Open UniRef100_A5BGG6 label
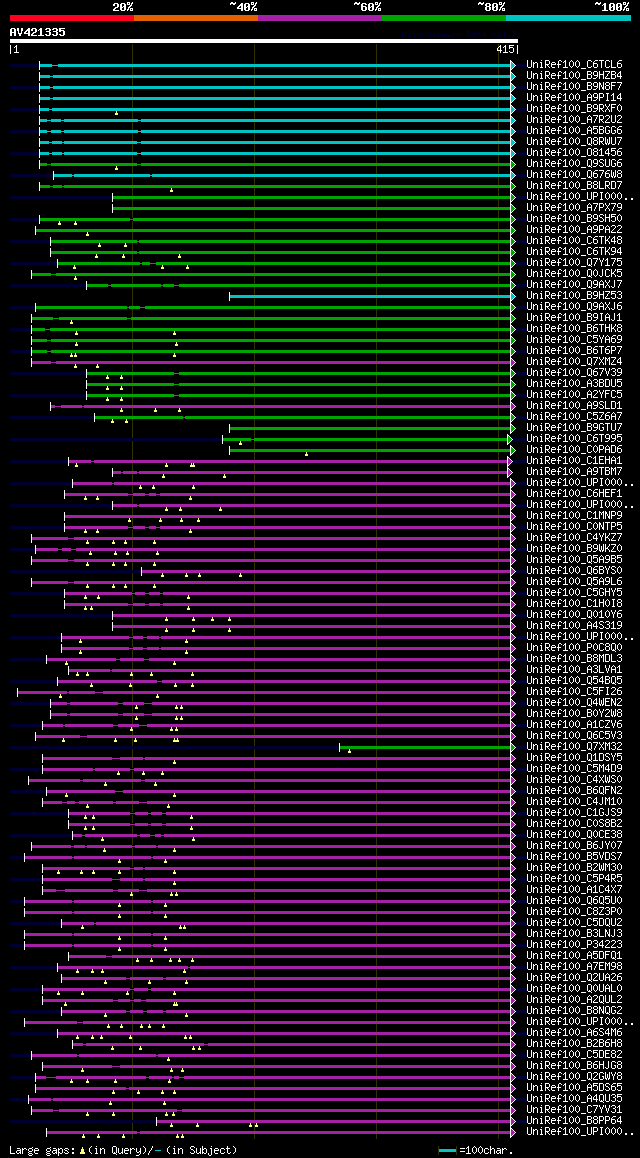Screen dimensions: 640x1158 click(574, 131)
